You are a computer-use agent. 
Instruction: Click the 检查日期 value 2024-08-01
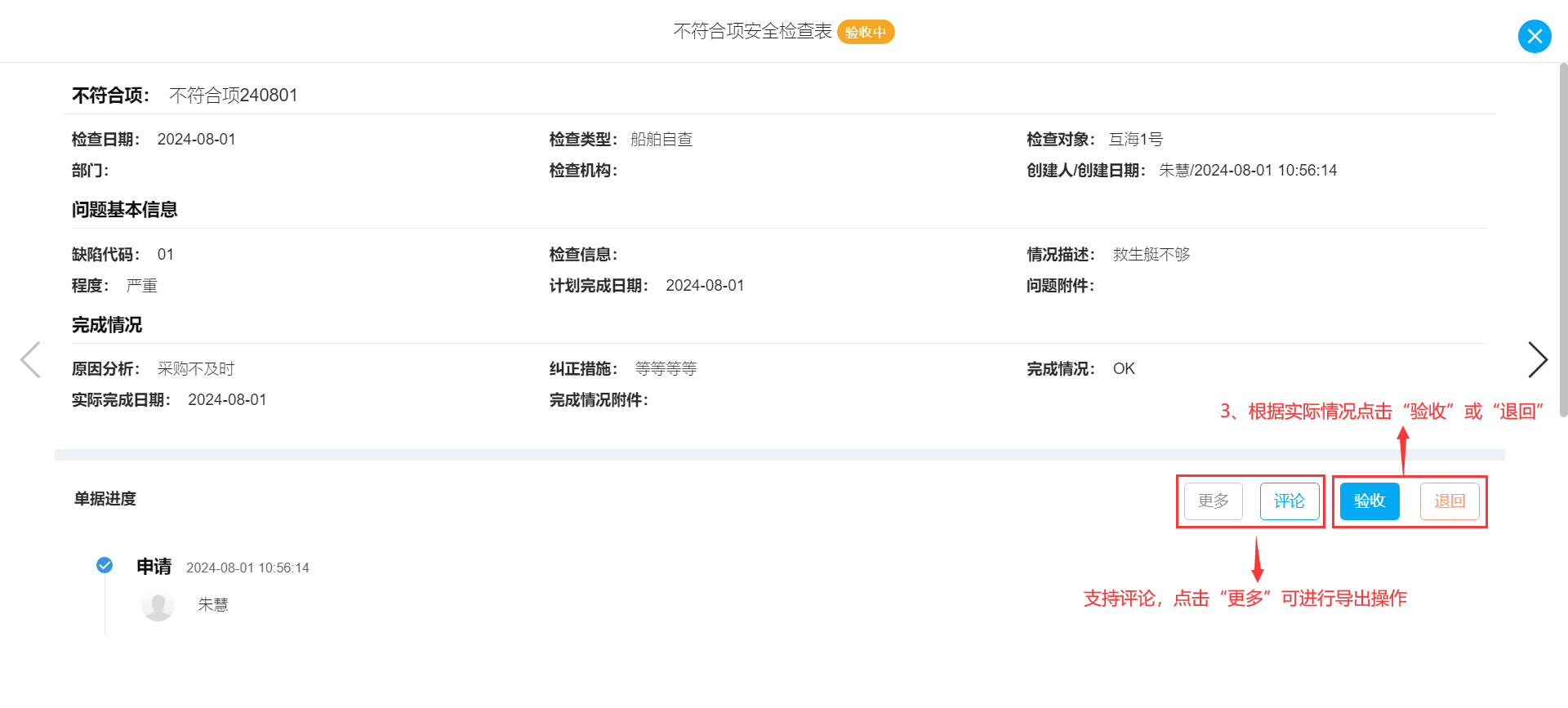point(197,140)
